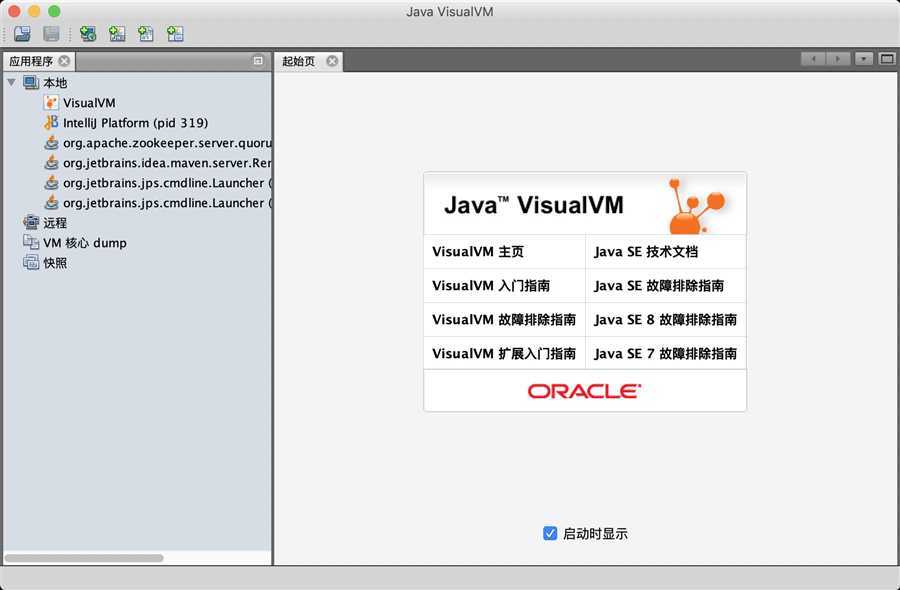
Task: Click the Add JMX Connection toolbar icon
Action: (x=117, y=34)
